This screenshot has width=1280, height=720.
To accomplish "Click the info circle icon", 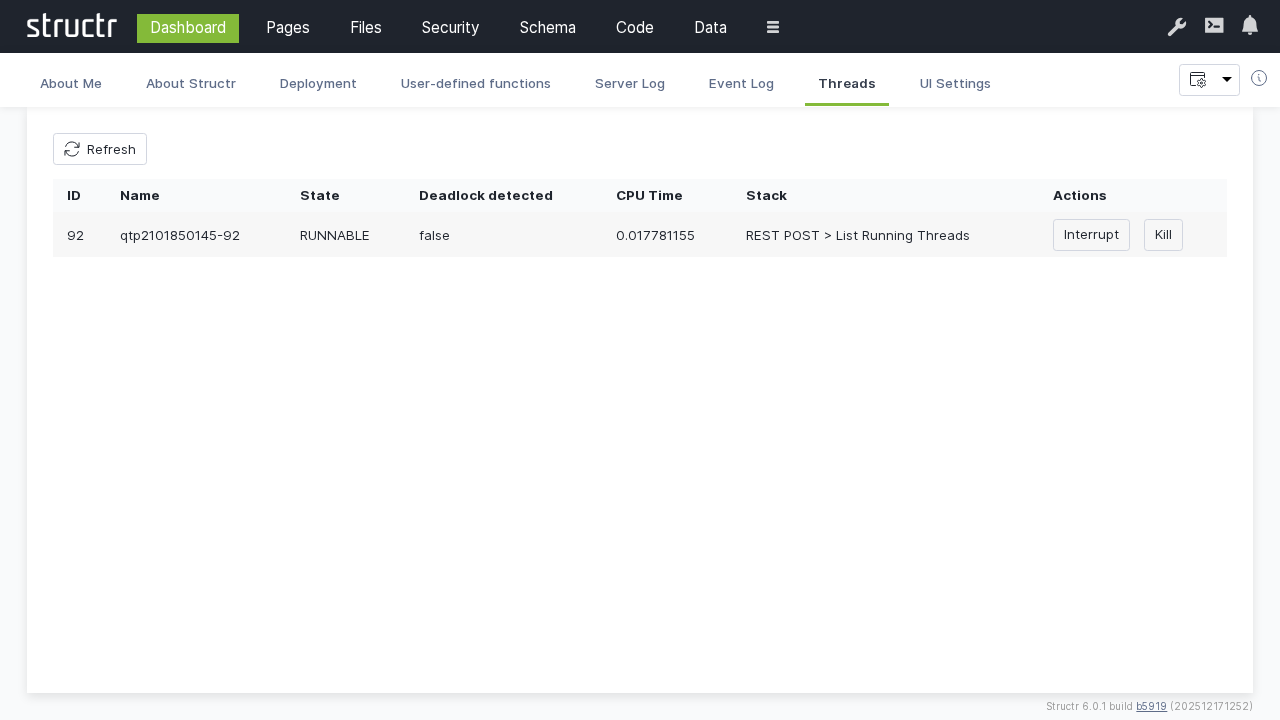I will (x=1259, y=78).
